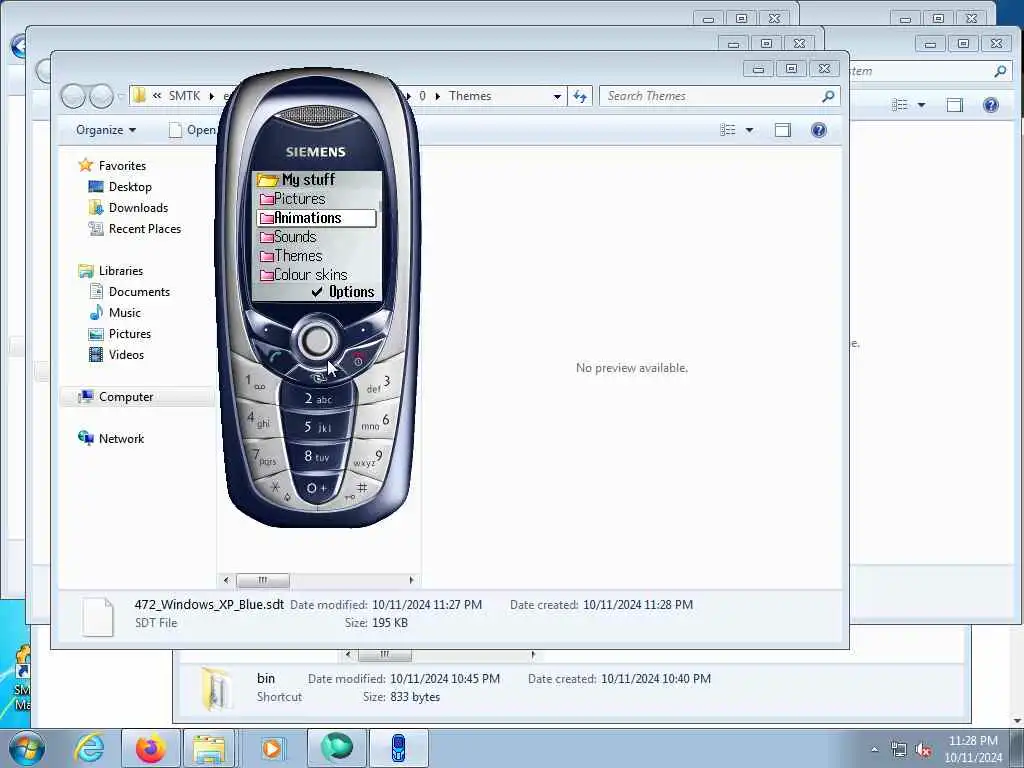Toggle the preview pane in Themes window
The height and width of the screenshot is (768, 1024).
pyautogui.click(x=782, y=130)
